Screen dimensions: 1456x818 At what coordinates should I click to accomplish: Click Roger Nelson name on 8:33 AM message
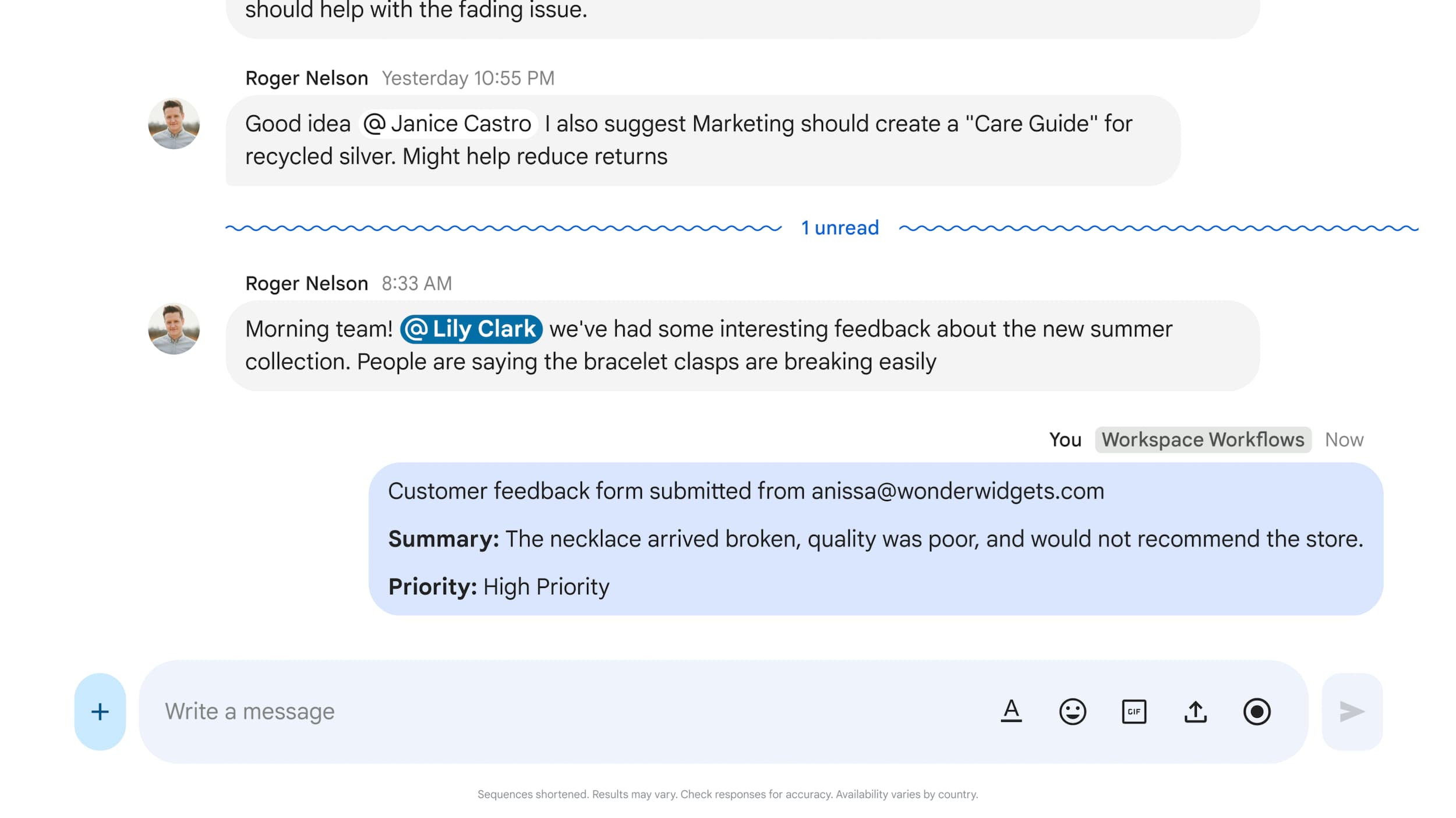tap(306, 283)
